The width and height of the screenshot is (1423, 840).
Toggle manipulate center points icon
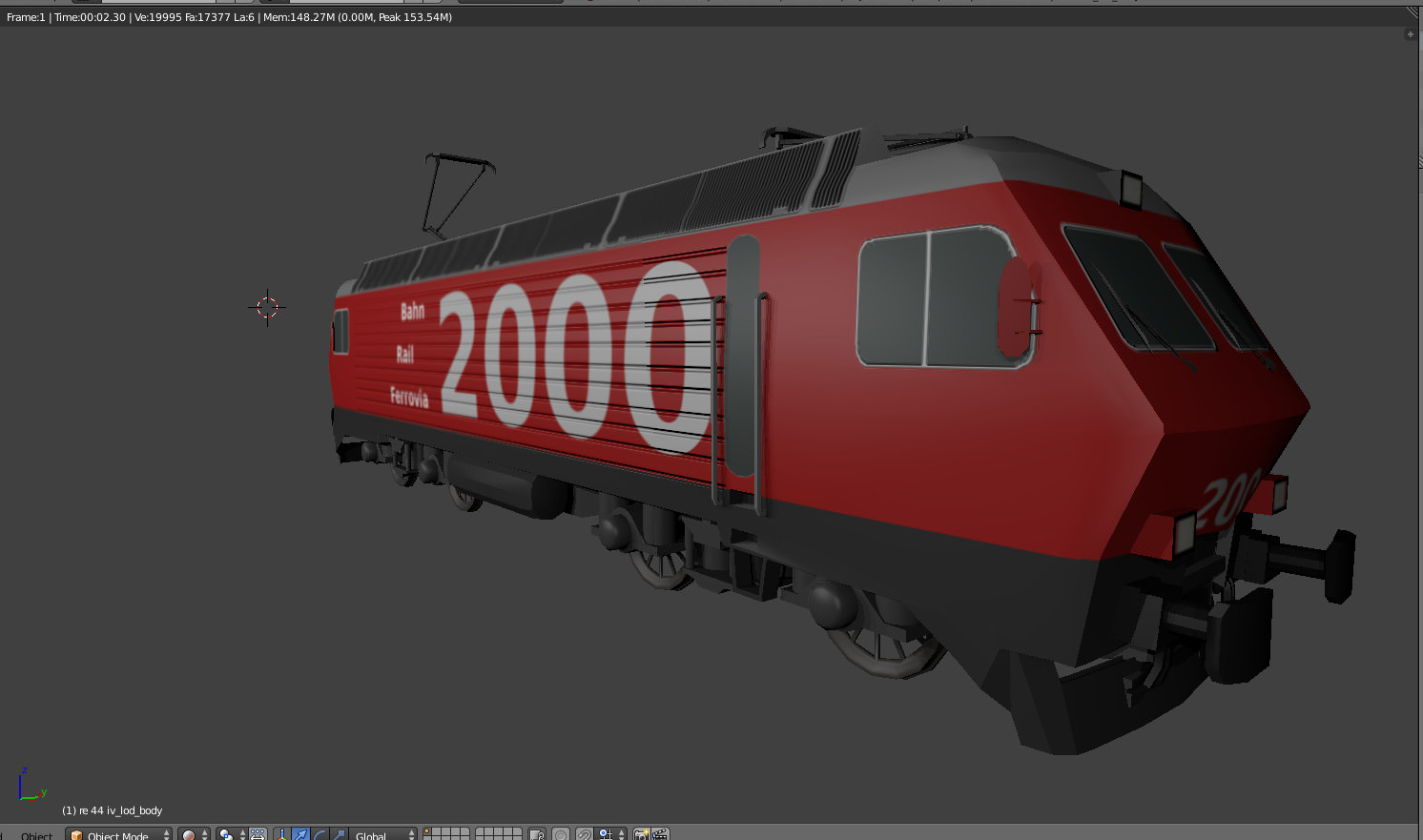click(x=258, y=834)
